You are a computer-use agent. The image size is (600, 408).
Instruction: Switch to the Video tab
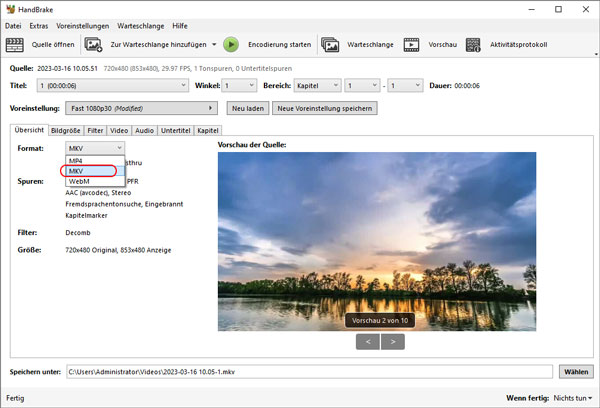click(x=119, y=131)
